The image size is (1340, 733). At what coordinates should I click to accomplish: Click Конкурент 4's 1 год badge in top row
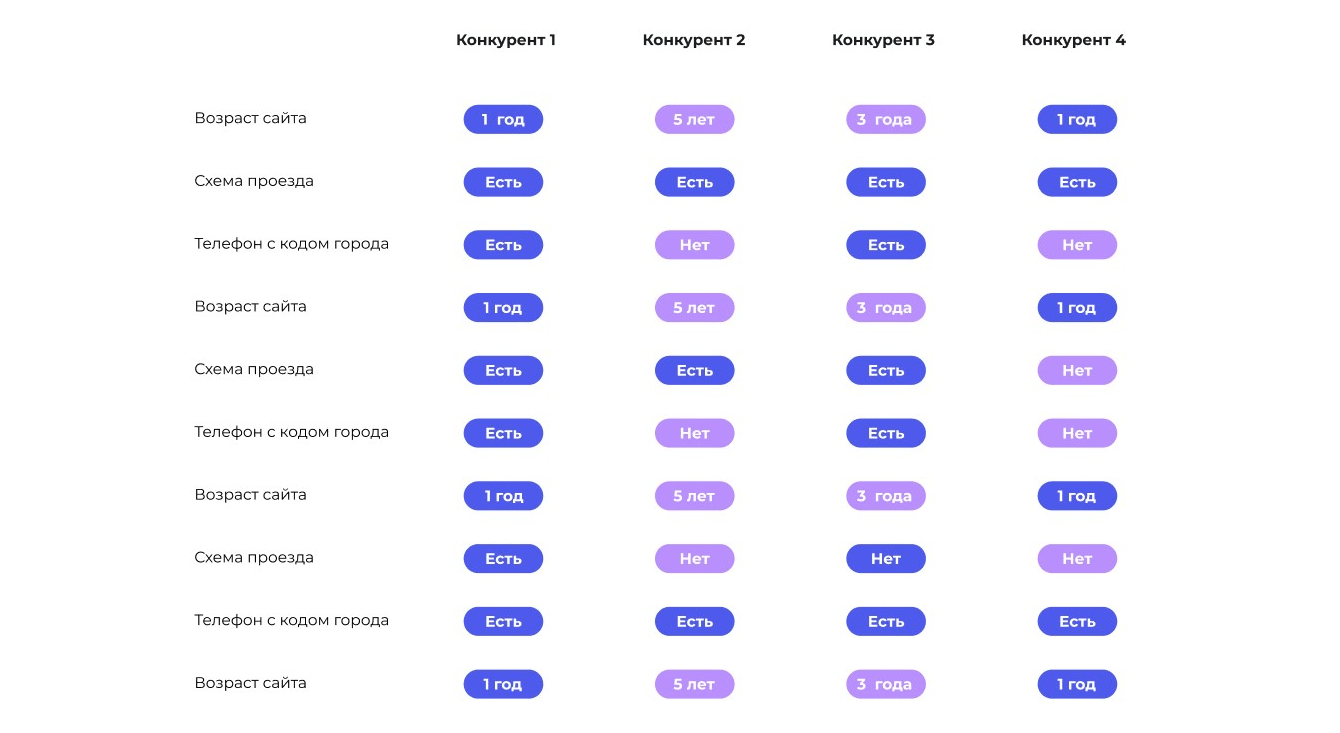coord(1077,120)
